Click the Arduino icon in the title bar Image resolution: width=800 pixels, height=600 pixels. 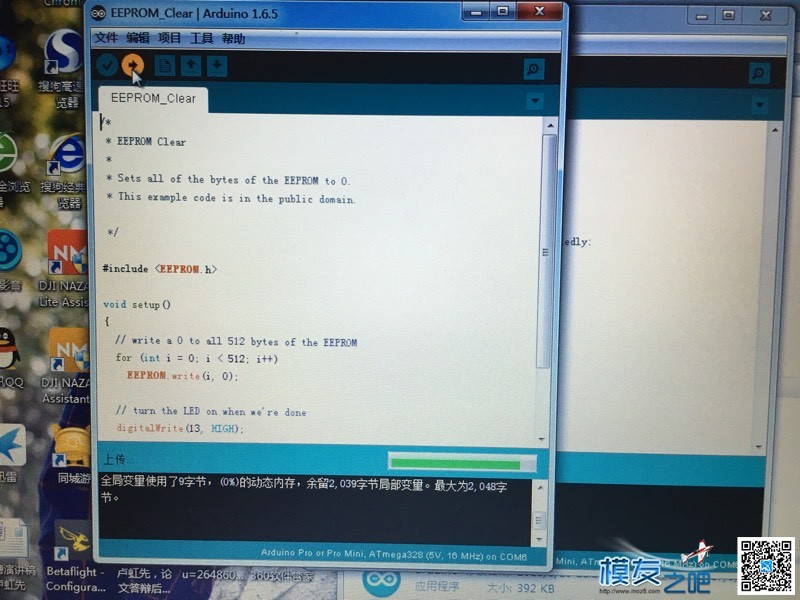point(99,13)
